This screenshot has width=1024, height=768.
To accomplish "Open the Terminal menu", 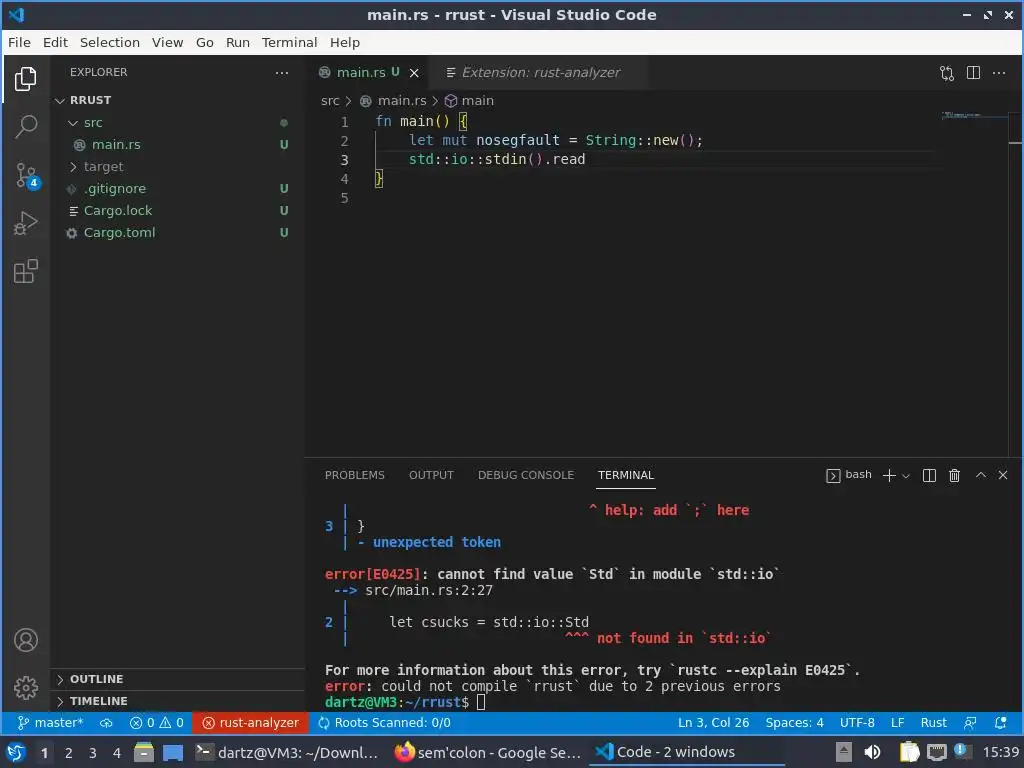I will tap(289, 42).
